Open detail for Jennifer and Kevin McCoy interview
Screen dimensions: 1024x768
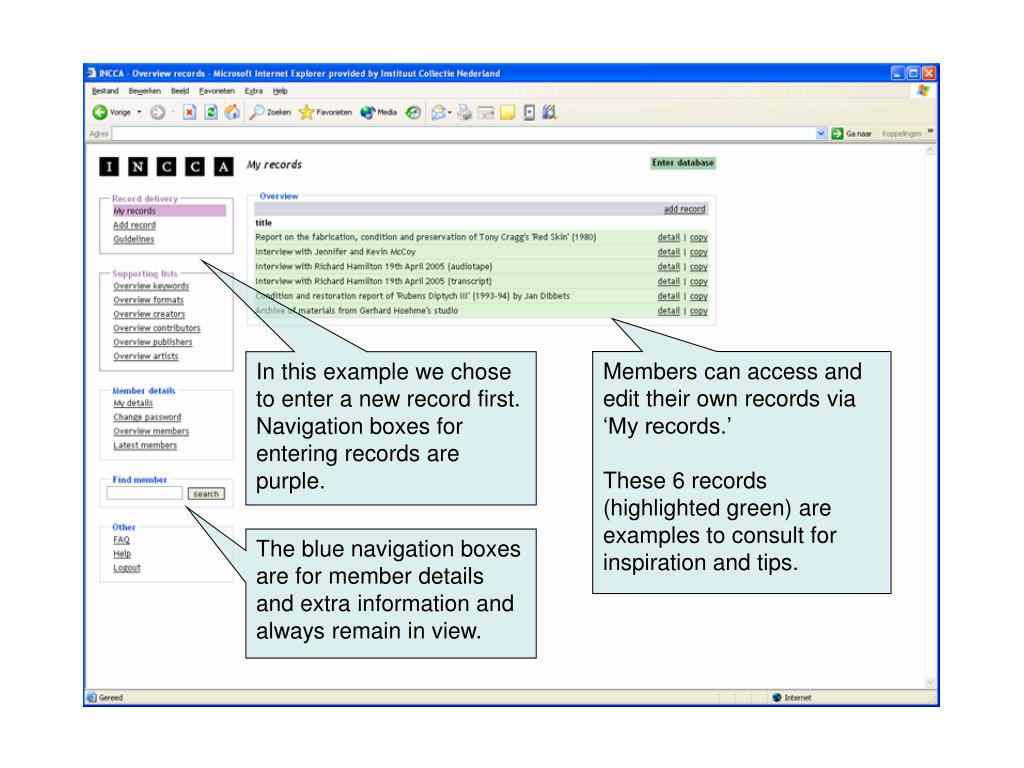point(669,252)
